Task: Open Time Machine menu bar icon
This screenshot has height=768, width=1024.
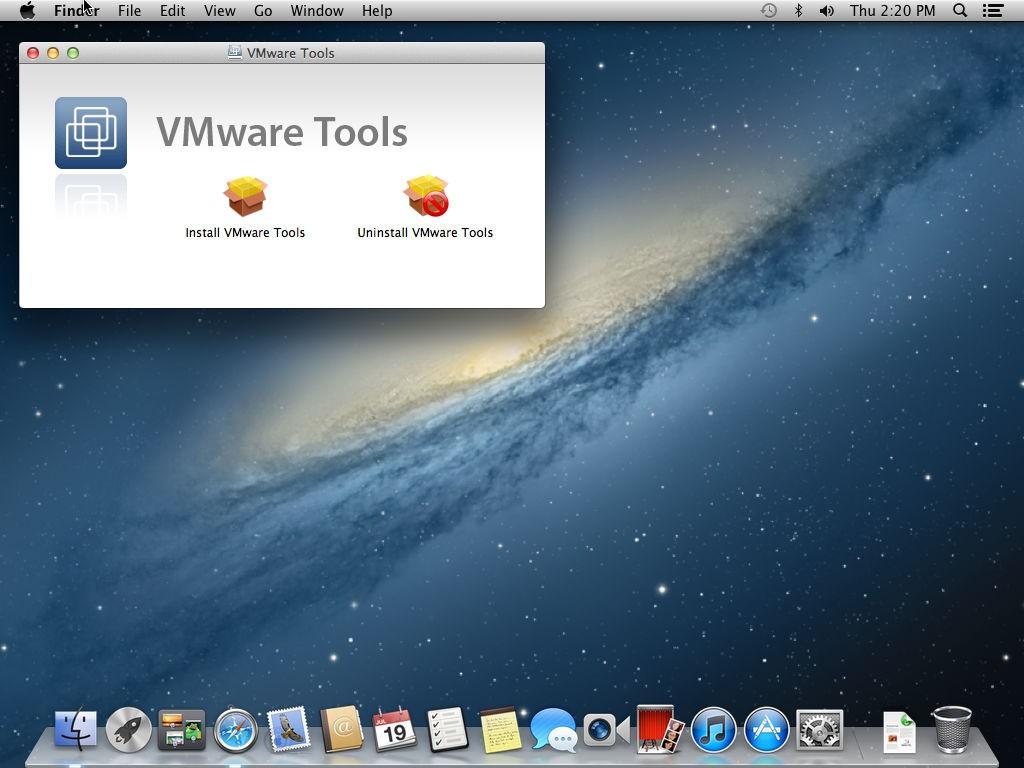Action: [769, 10]
